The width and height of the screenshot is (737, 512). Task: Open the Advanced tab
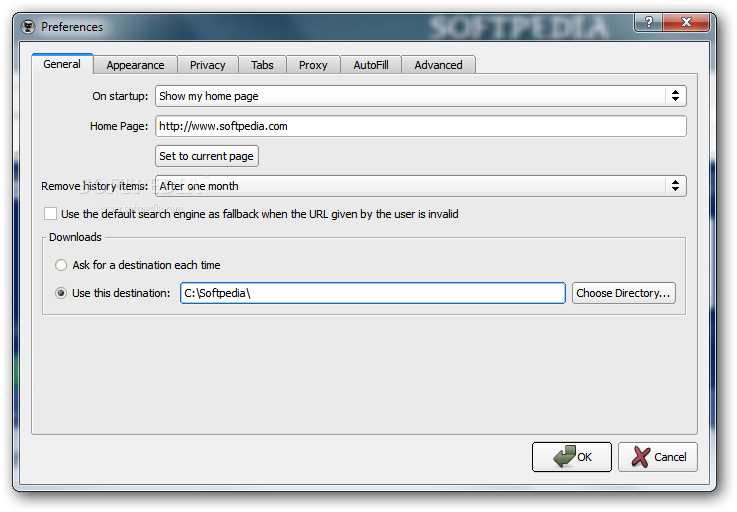coord(439,65)
